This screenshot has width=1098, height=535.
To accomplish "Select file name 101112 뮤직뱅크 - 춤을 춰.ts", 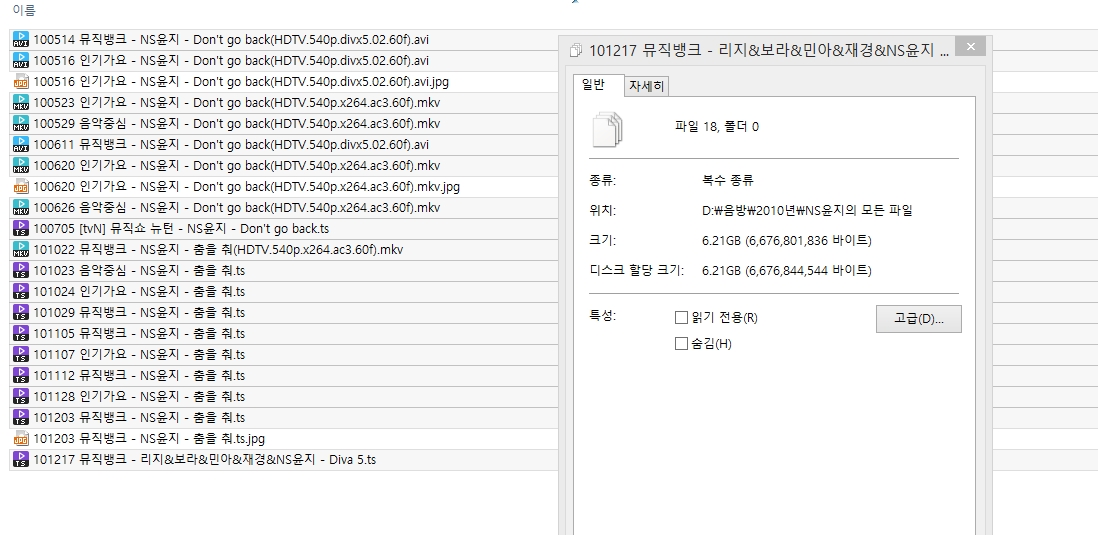I will [x=139, y=376].
